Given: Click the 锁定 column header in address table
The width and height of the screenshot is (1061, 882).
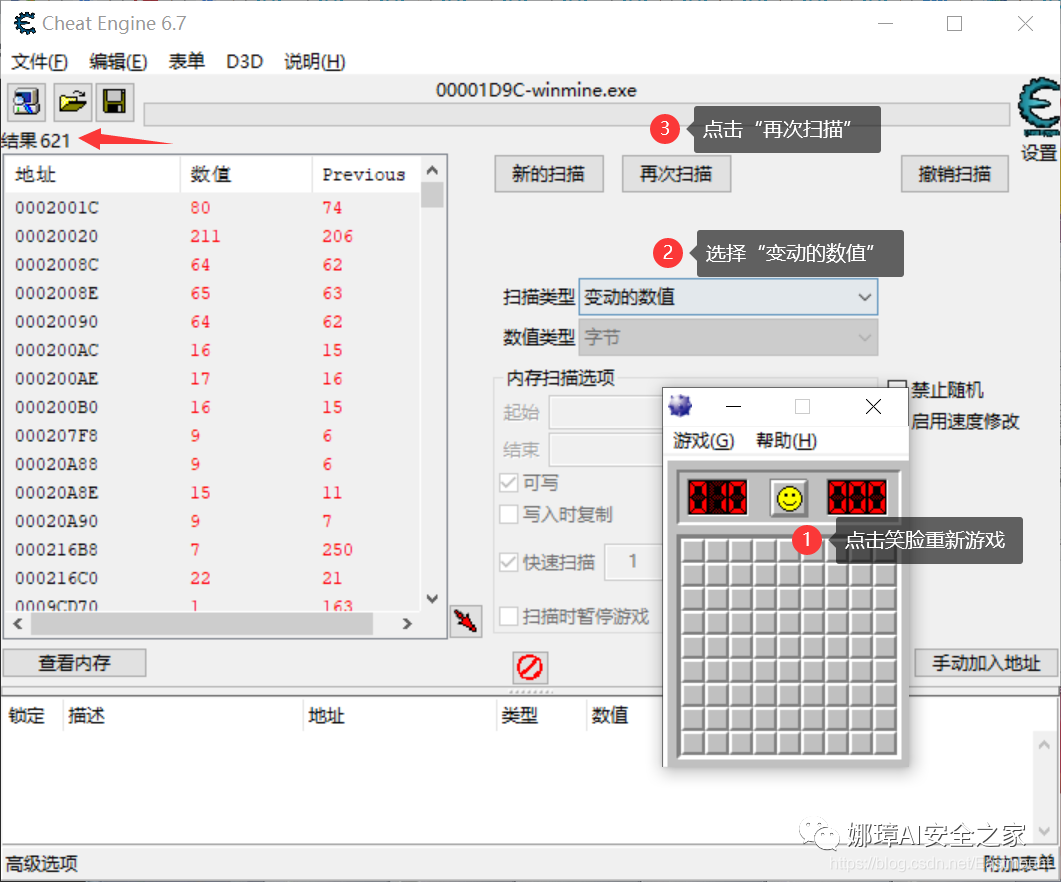Looking at the screenshot, I should coord(32,715).
